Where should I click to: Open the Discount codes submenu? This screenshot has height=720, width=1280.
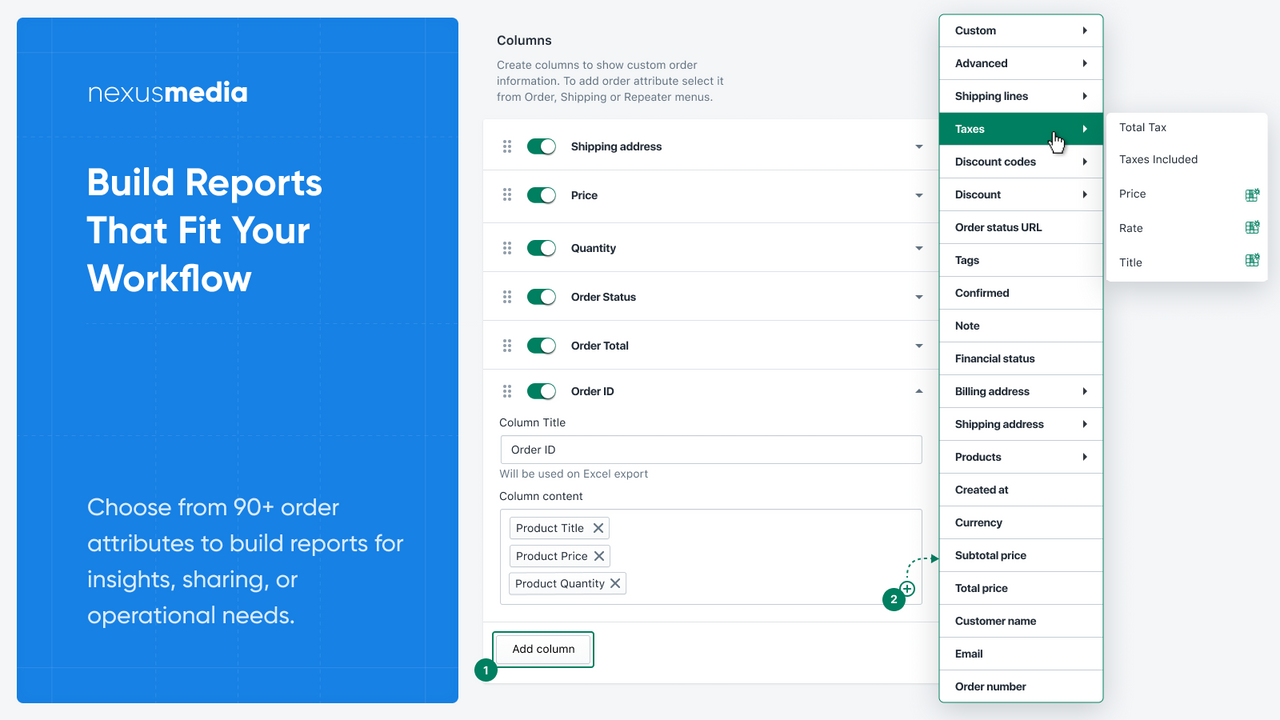(1021, 162)
